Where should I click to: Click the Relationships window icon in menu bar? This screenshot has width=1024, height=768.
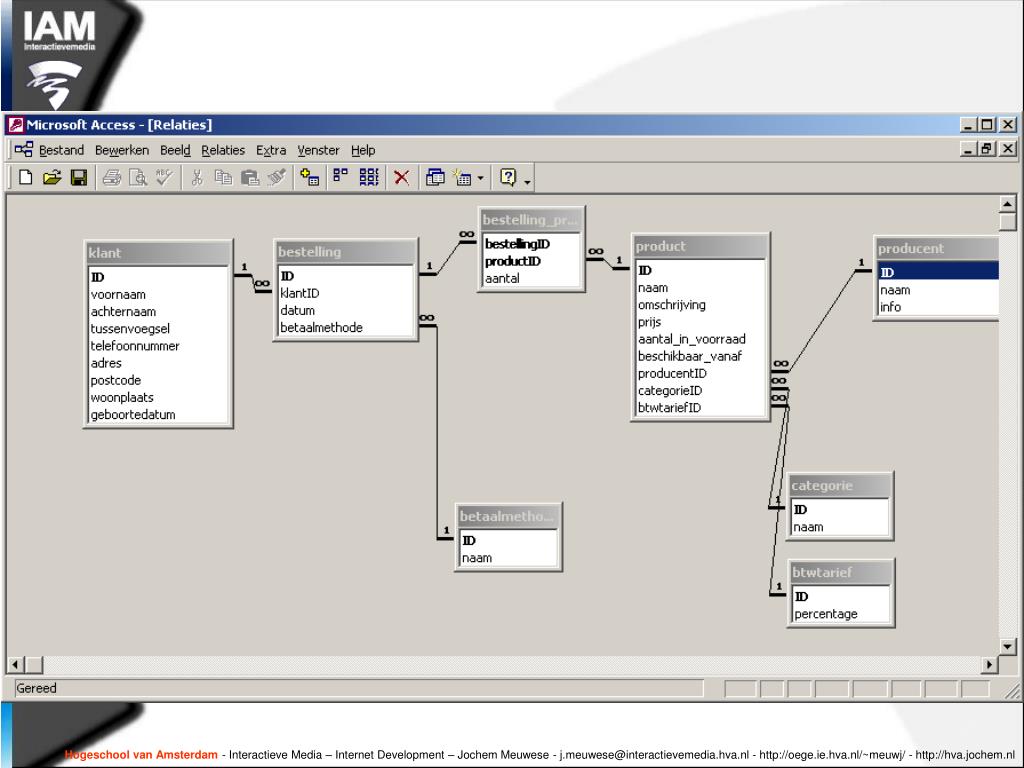pos(24,150)
